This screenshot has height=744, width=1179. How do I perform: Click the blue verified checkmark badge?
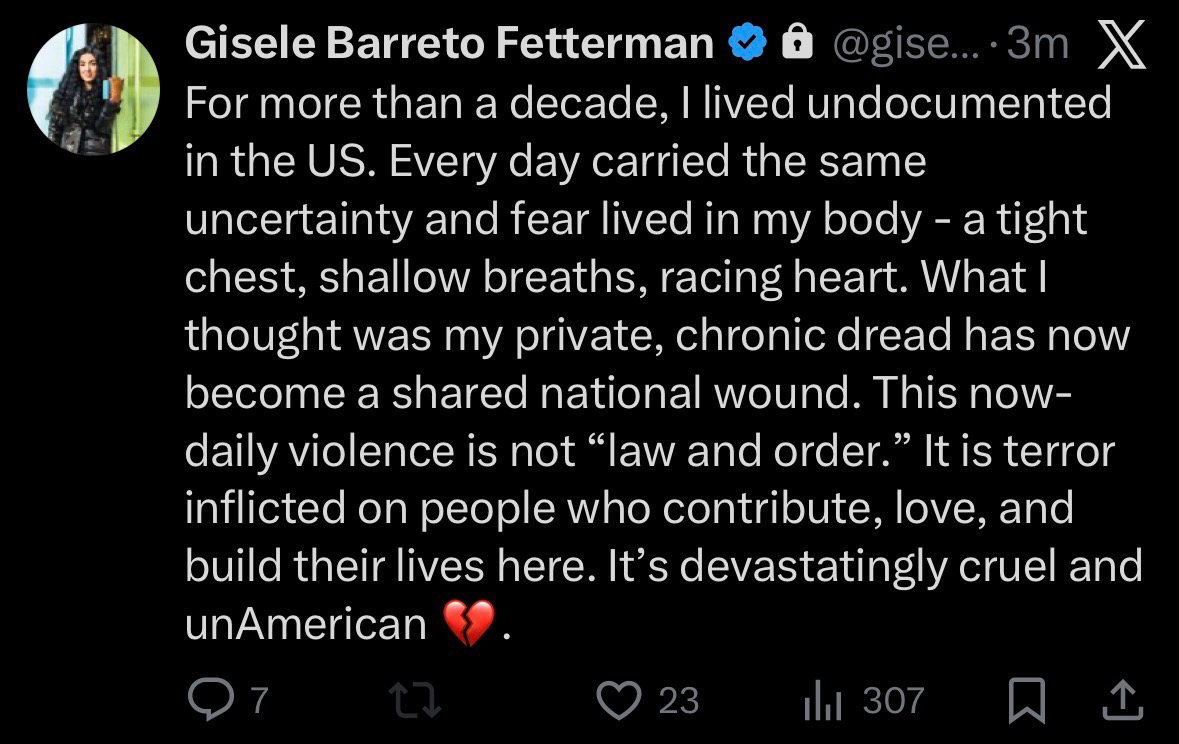tap(751, 42)
